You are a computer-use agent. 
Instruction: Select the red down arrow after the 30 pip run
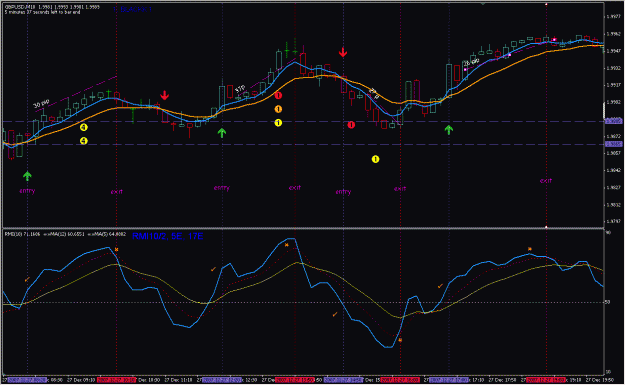tap(164, 95)
